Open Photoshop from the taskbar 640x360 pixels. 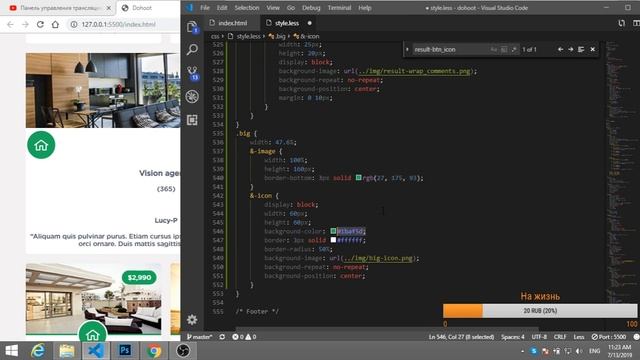coord(125,351)
